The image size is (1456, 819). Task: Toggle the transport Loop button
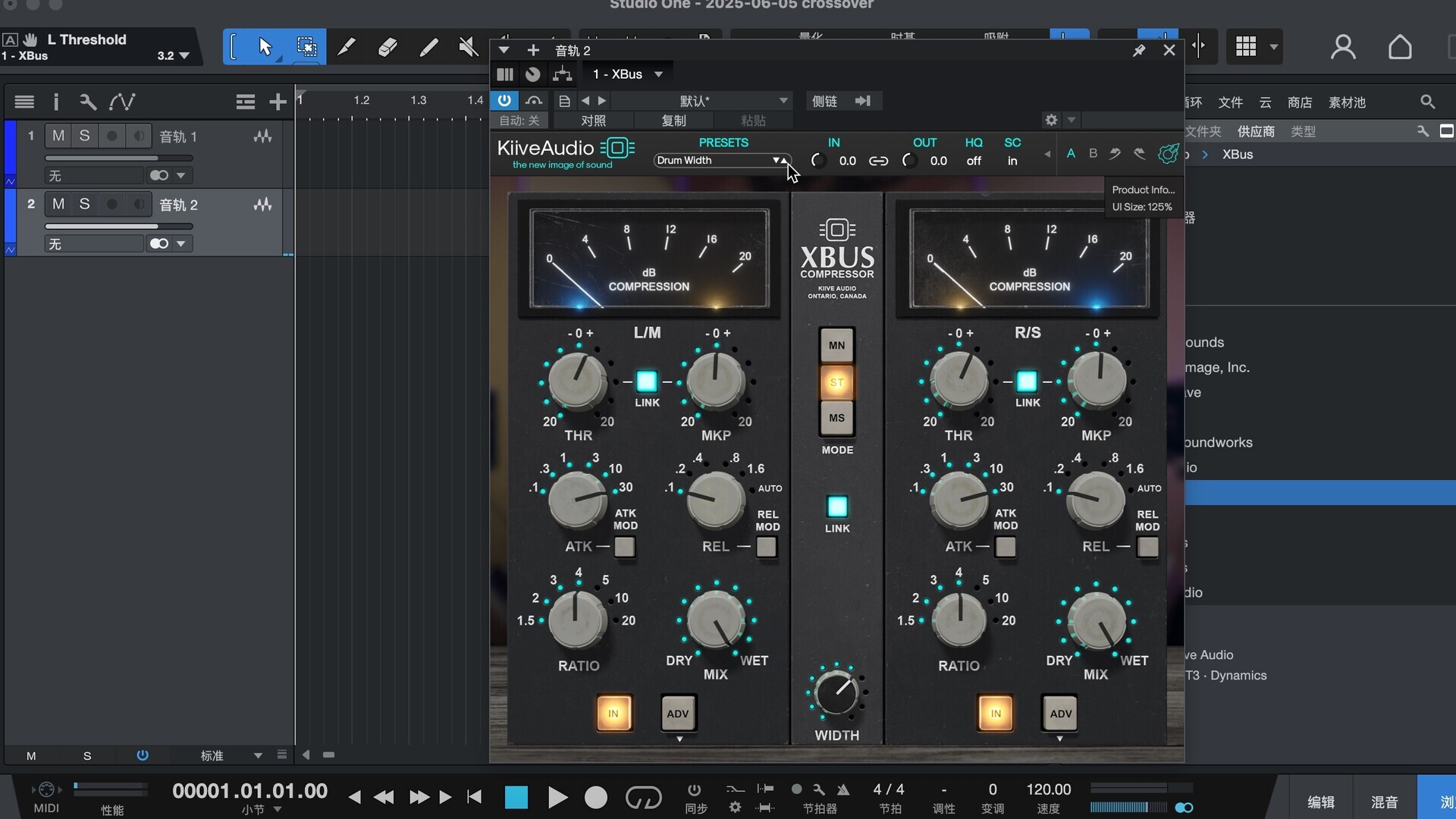[x=643, y=797]
